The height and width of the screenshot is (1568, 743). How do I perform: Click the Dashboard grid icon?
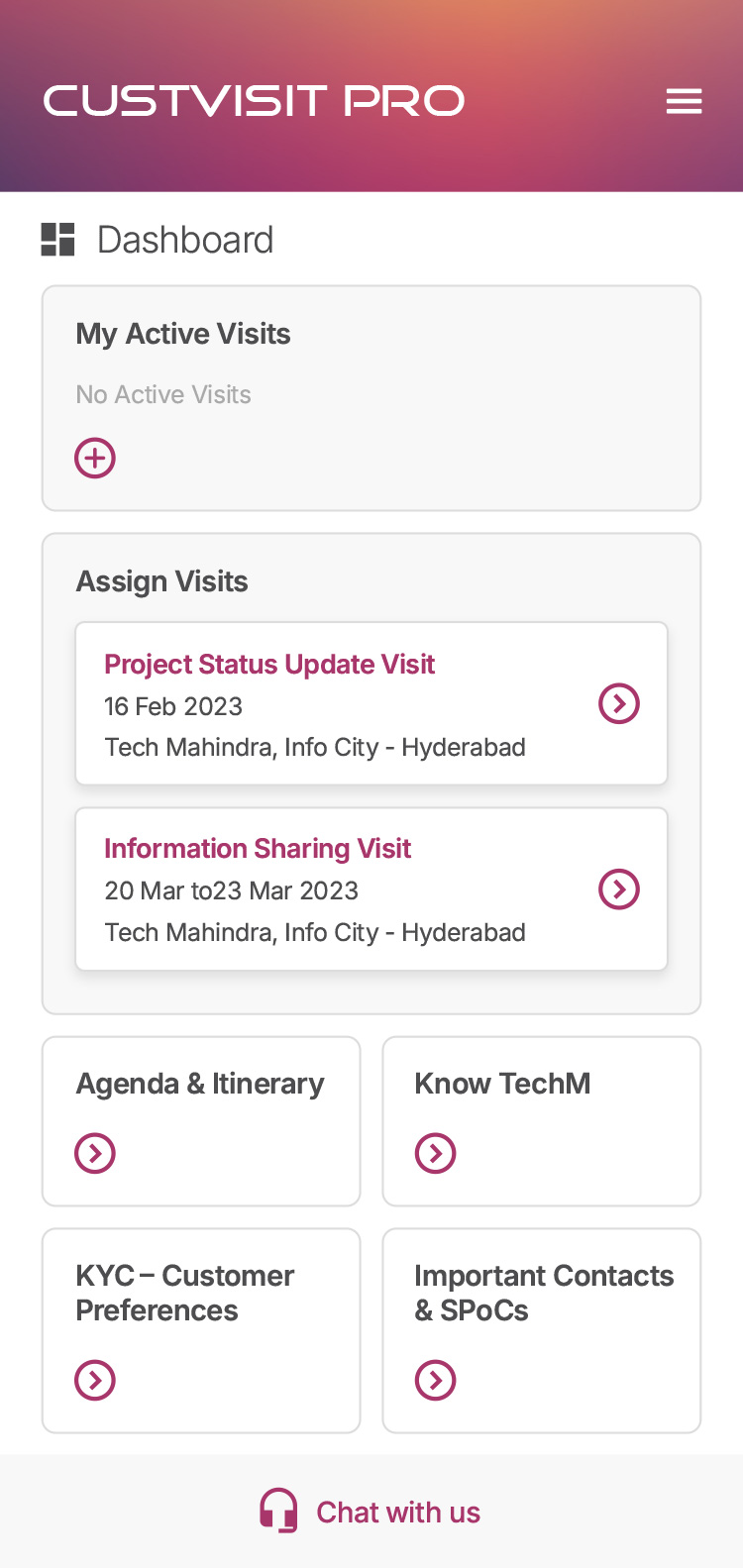[57, 240]
